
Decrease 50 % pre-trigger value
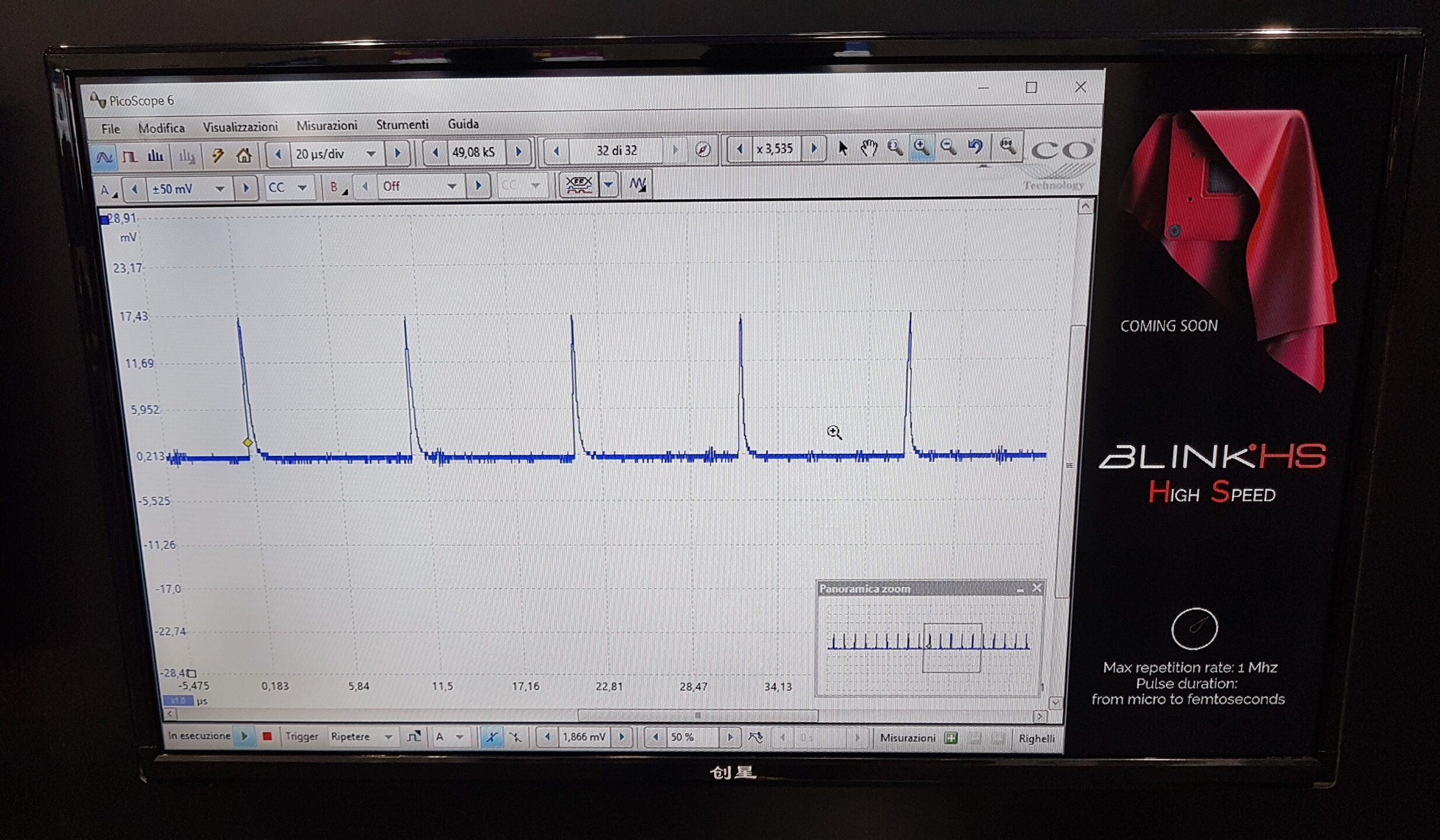[x=655, y=738]
